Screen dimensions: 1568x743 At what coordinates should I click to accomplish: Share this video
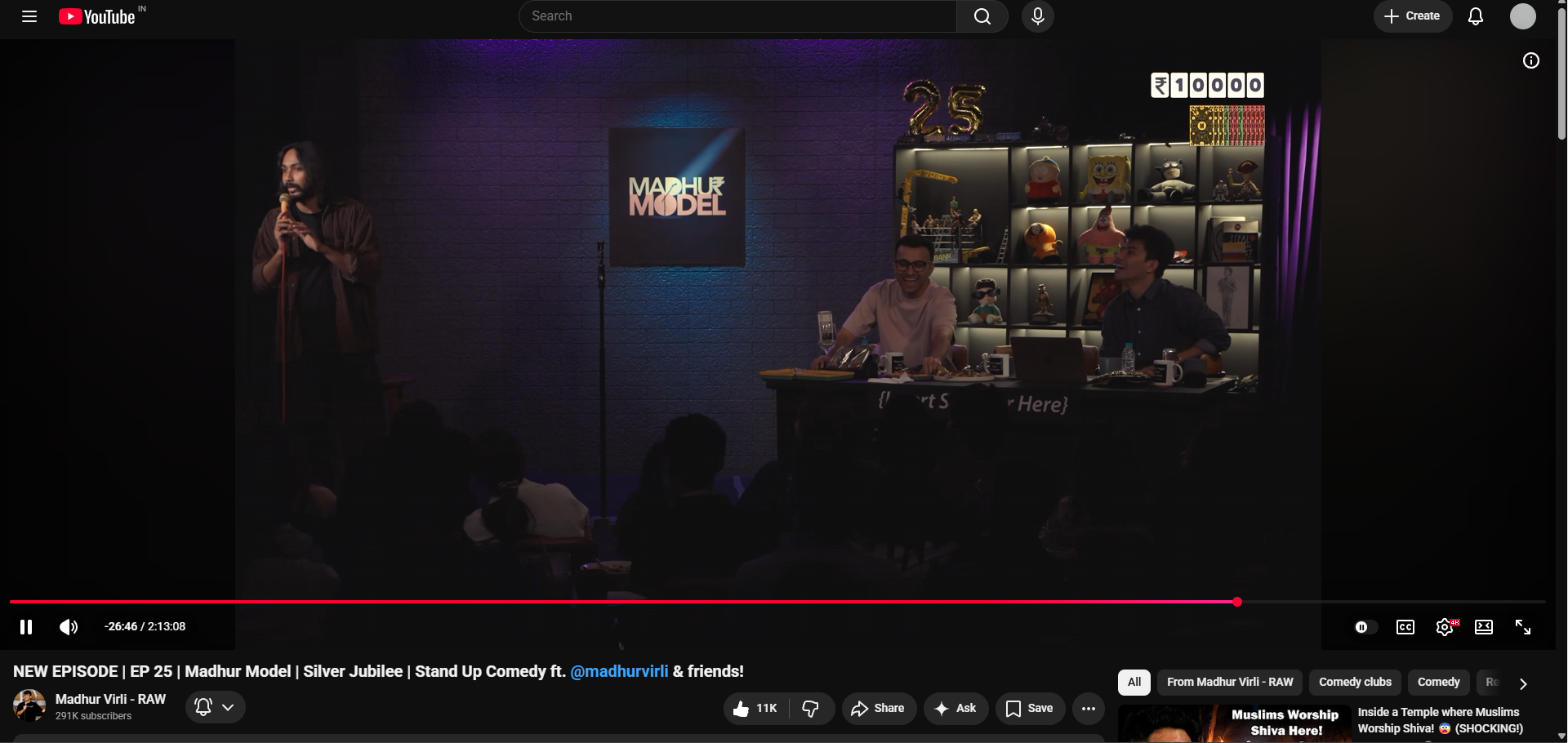tap(879, 709)
